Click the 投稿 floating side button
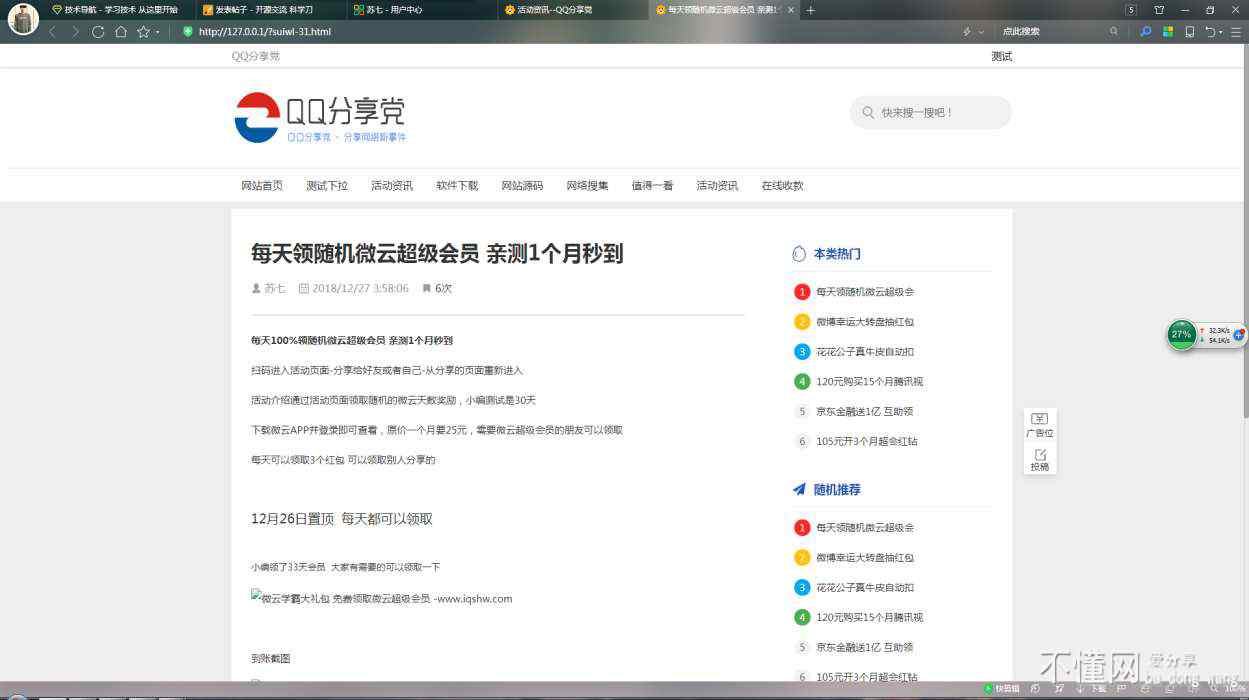This screenshot has width=1249, height=700. pos(1040,460)
